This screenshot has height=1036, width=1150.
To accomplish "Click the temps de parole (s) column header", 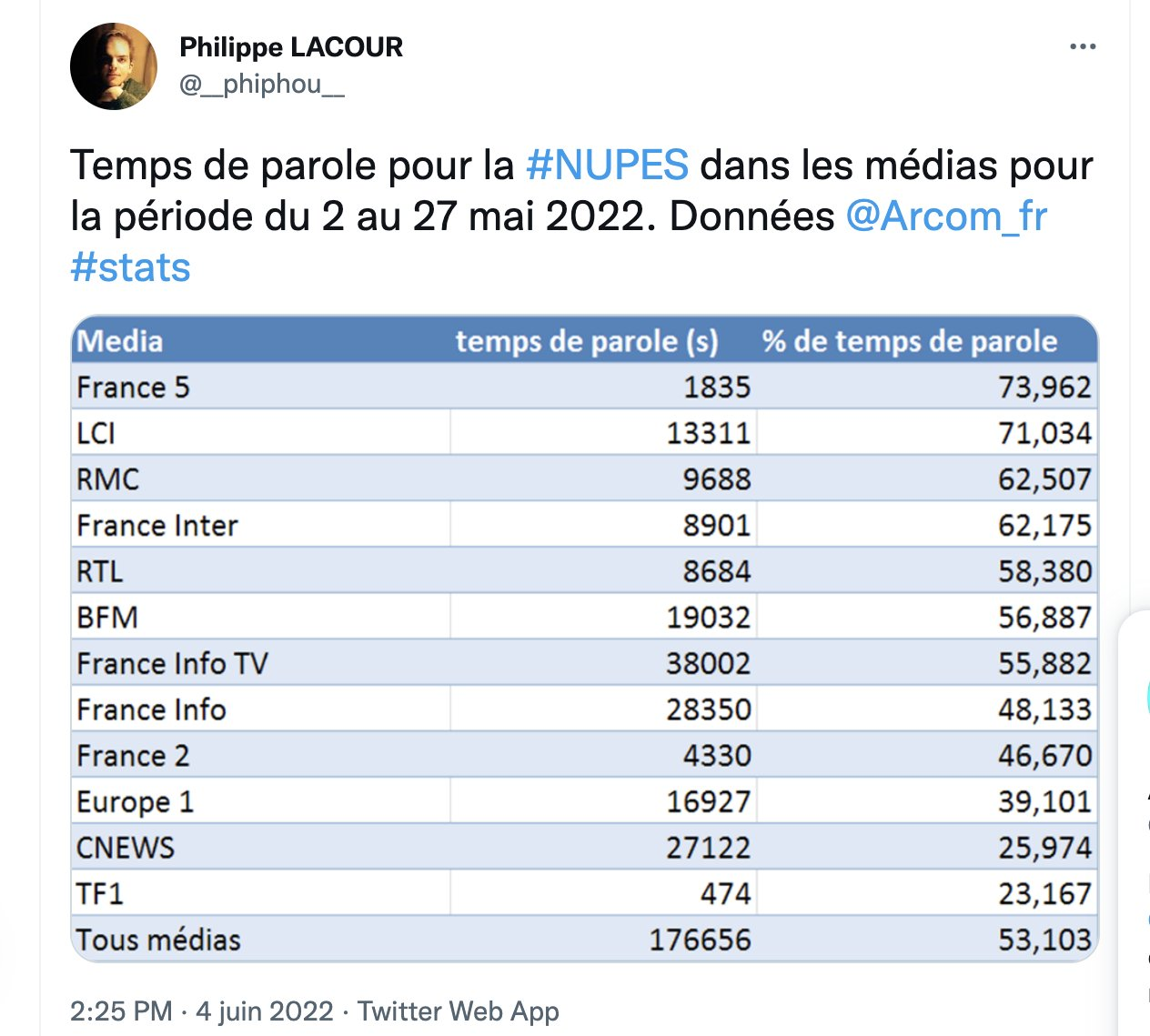I will [x=587, y=341].
